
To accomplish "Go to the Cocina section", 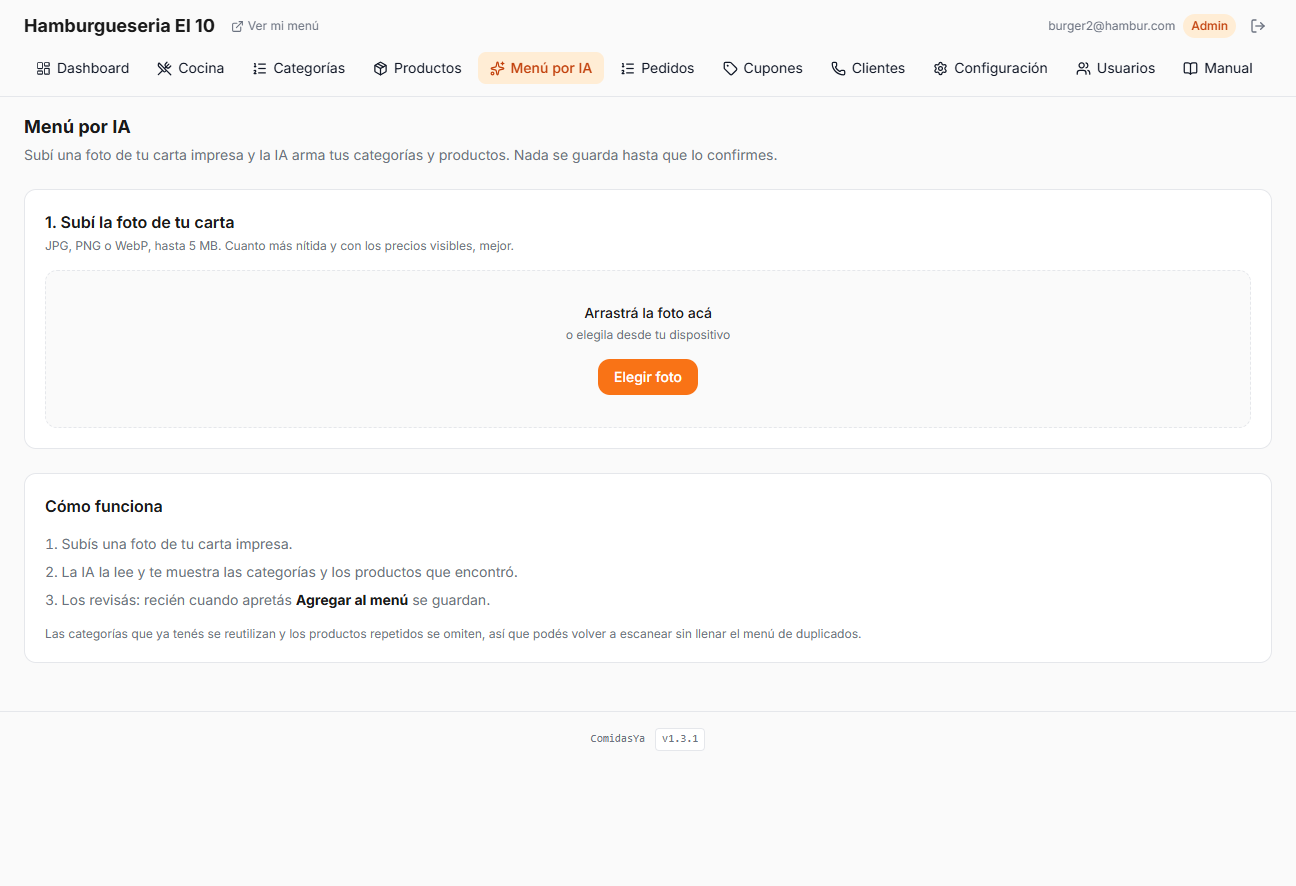I will pyautogui.click(x=191, y=68).
